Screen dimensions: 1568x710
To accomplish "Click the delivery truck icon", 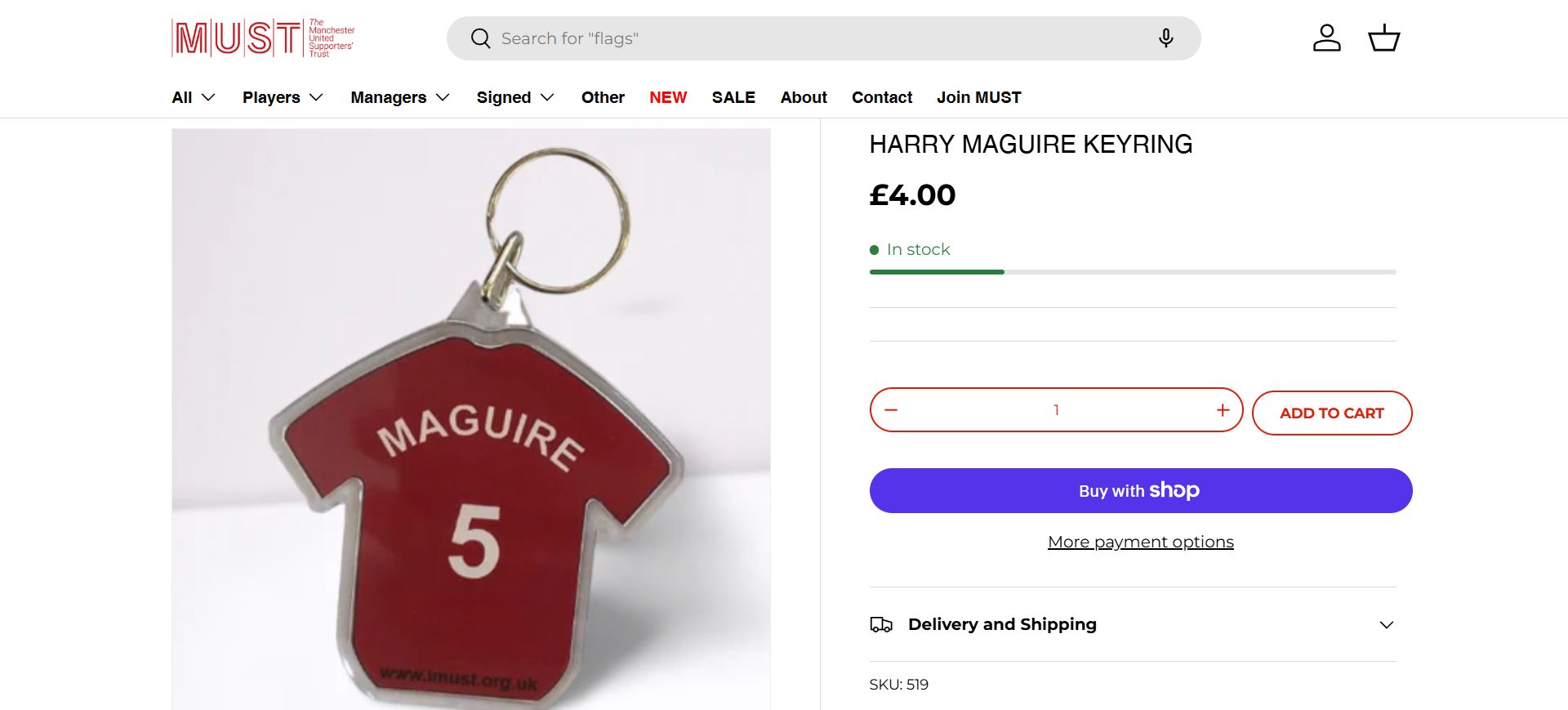I will click(881, 625).
